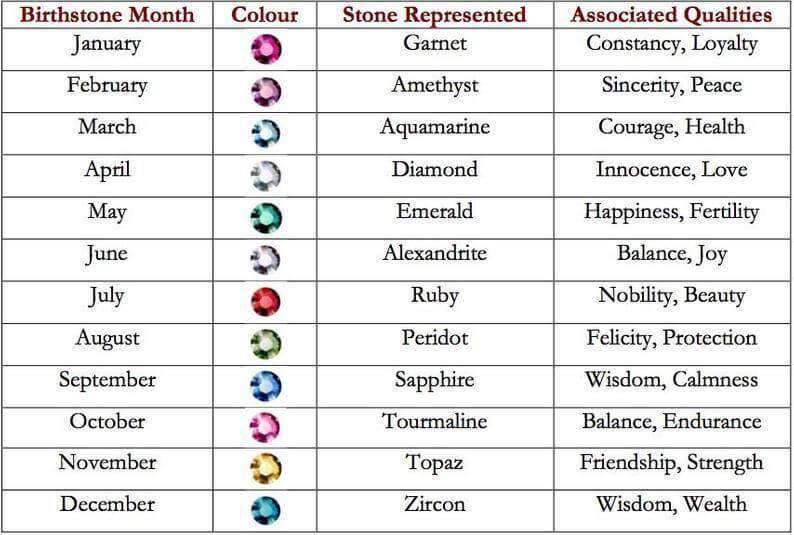Select the December zircon teal gem
This screenshot has width=794, height=535.
click(266, 510)
